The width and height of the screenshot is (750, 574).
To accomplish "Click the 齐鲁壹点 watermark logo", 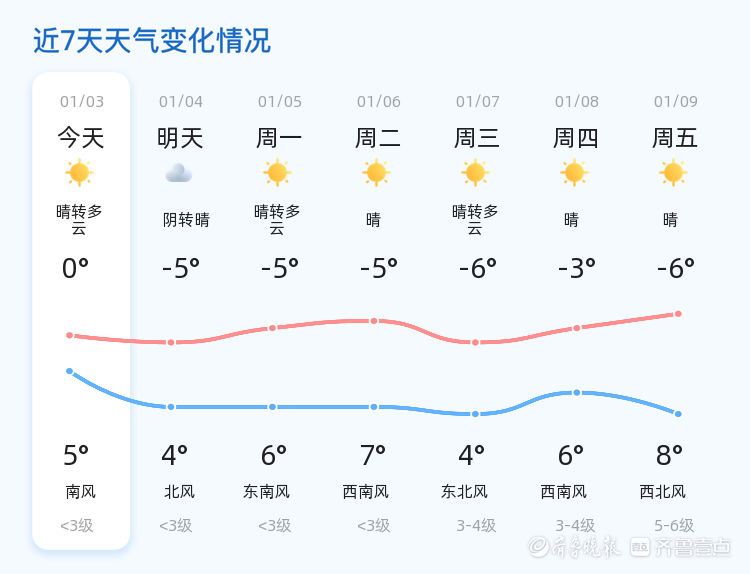I will (693, 547).
